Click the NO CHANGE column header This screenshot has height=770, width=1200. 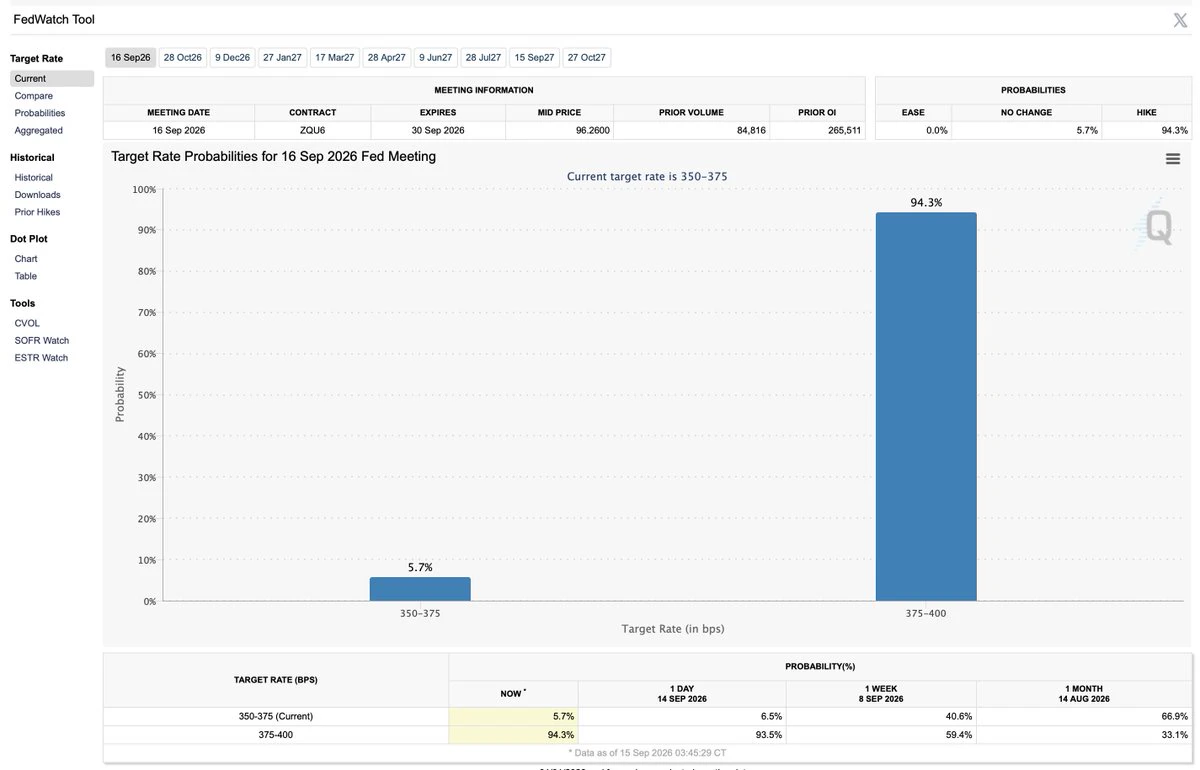tap(1027, 113)
